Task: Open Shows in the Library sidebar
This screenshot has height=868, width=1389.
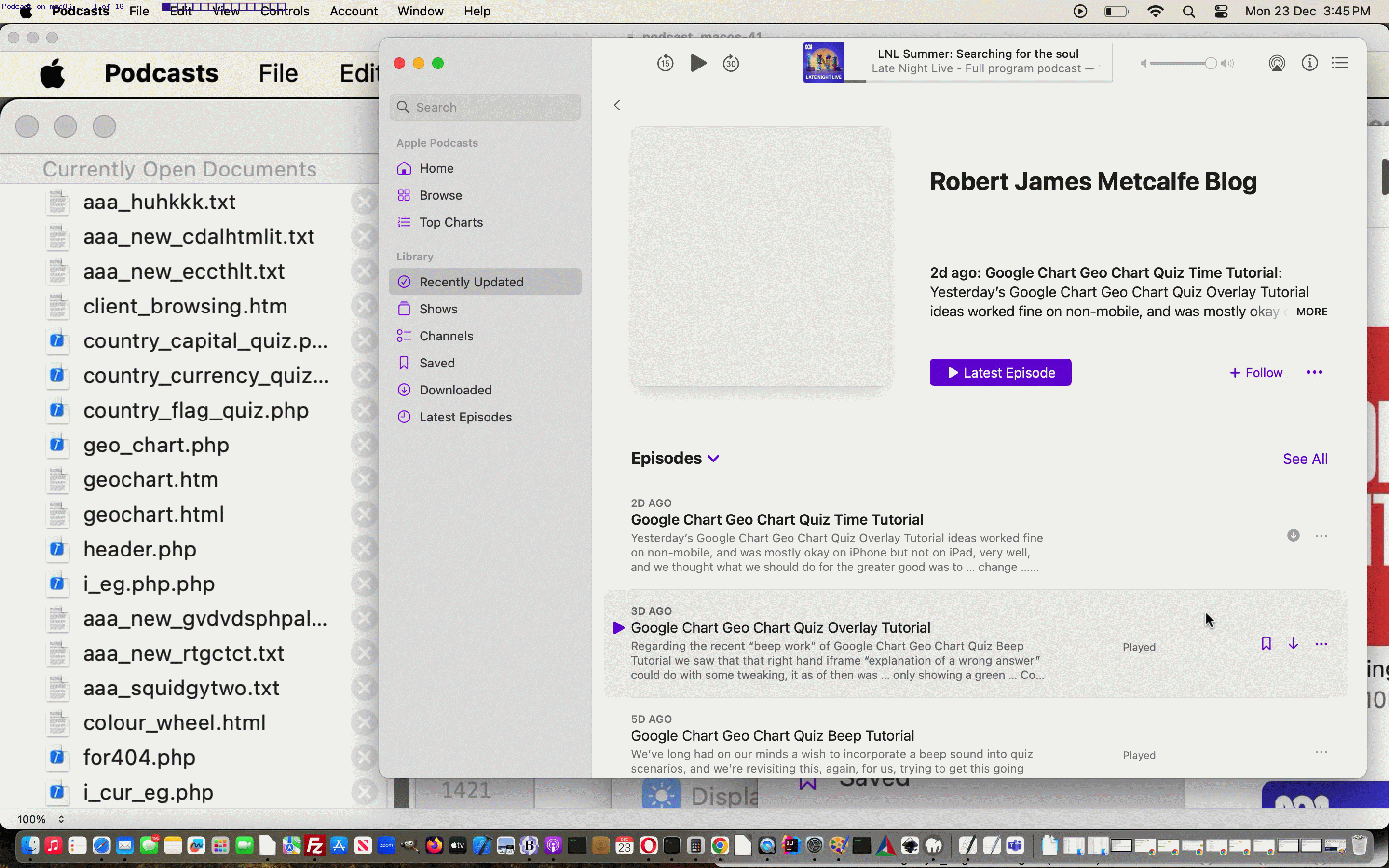Action: click(x=485, y=309)
